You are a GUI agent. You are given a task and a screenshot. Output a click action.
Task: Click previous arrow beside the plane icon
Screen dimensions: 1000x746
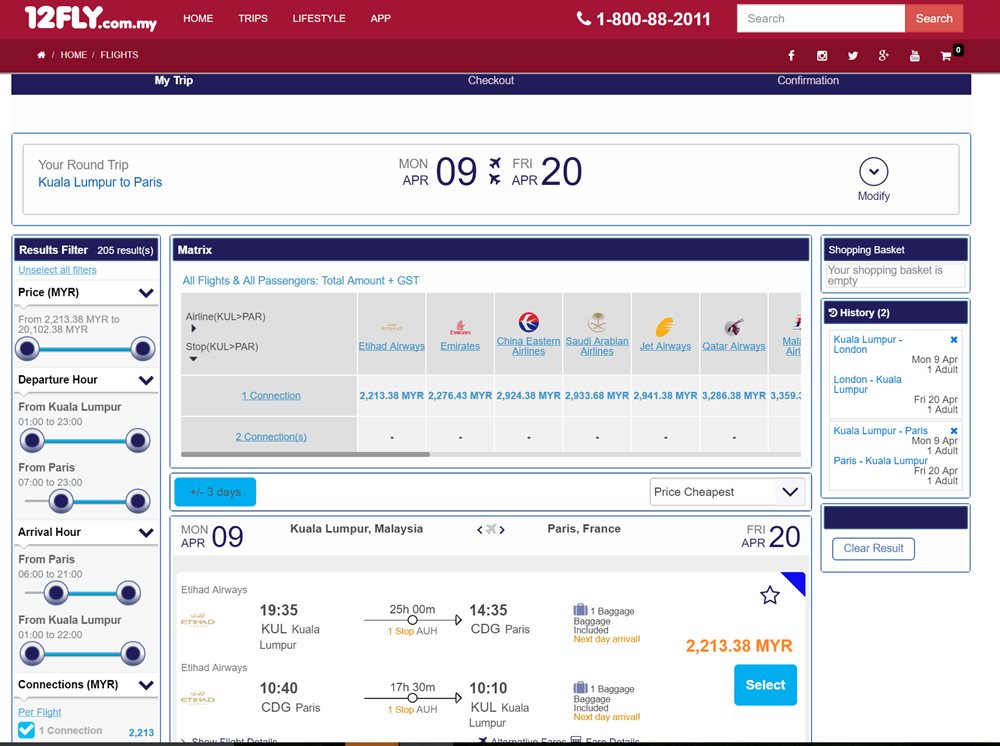pos(480,529)
